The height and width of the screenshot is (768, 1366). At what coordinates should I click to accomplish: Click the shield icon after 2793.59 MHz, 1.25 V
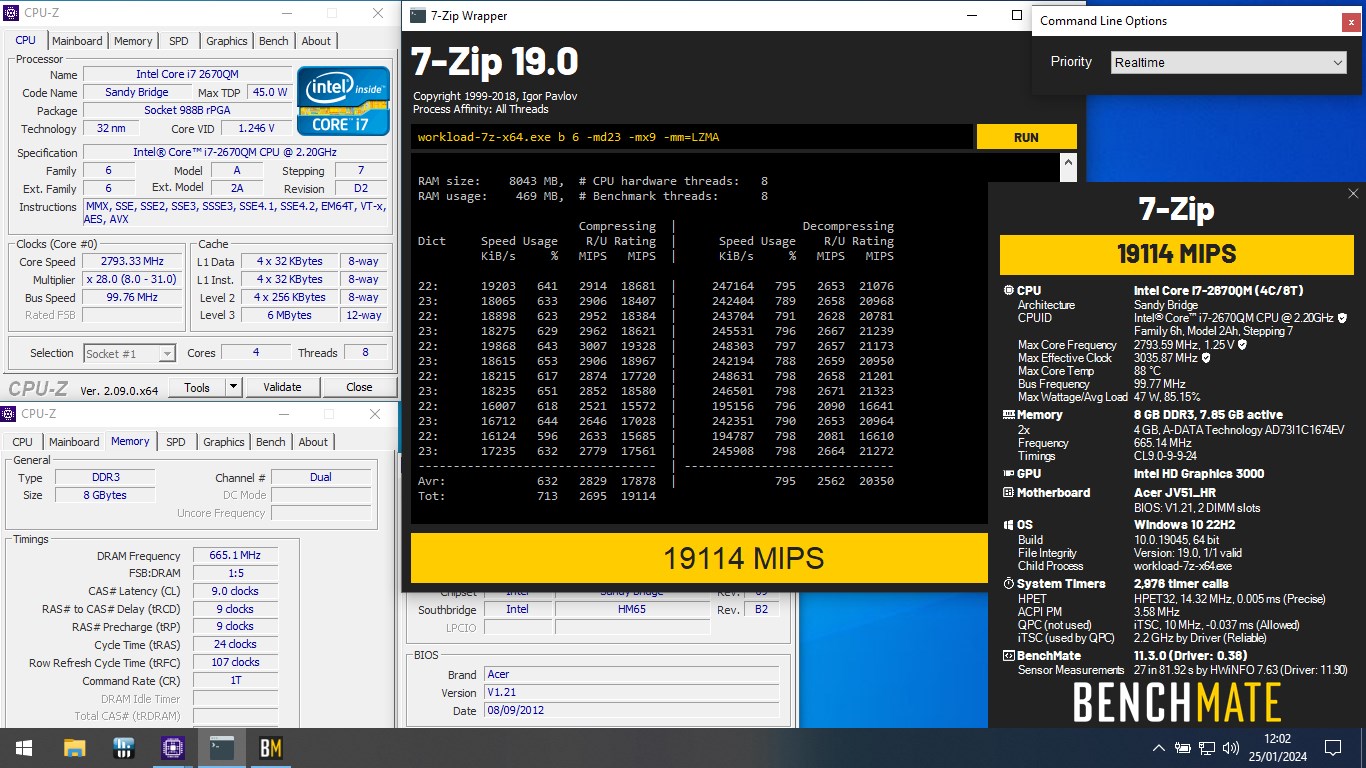(1242, 345)
